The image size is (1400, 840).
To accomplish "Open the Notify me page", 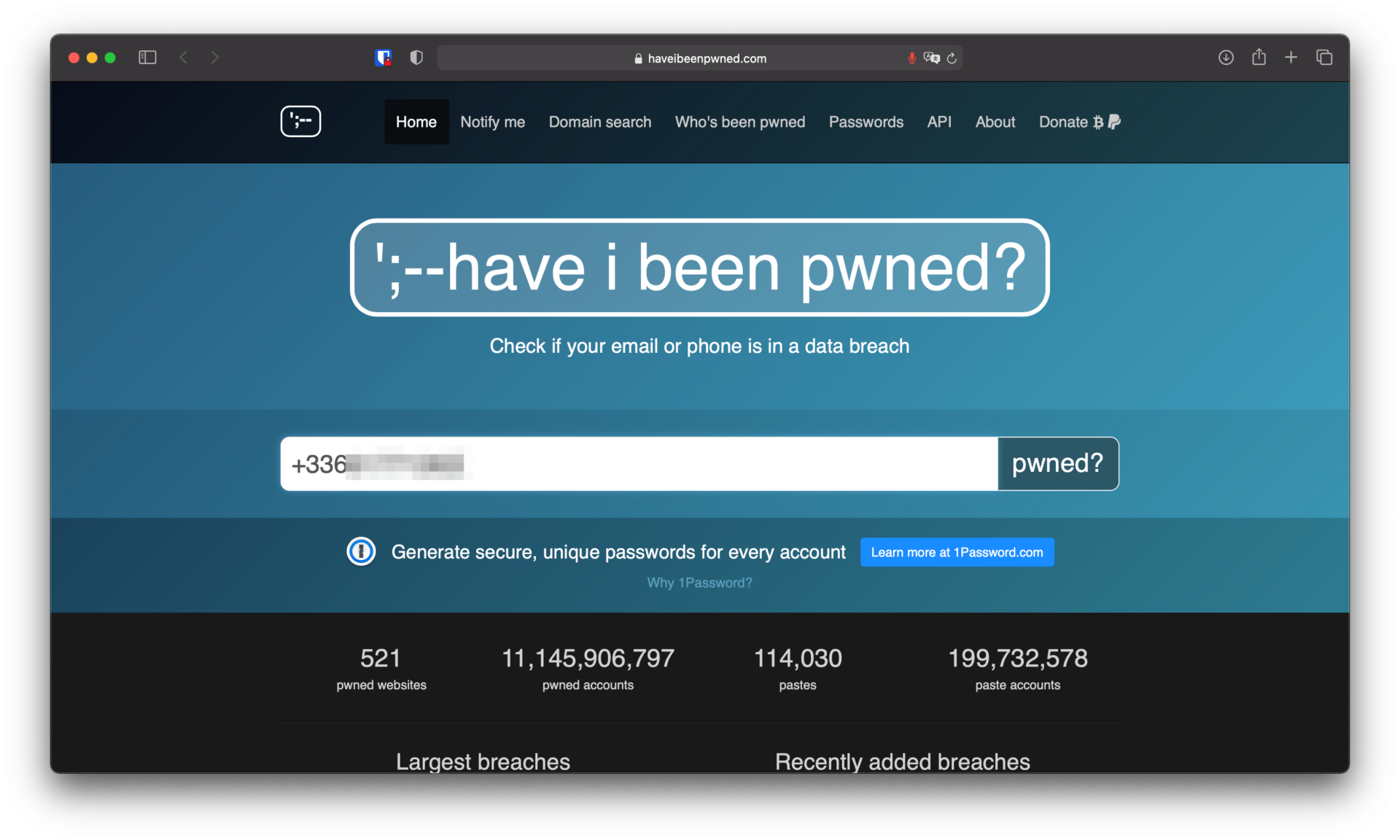I will pyautogui.click(x=492, y=122).
